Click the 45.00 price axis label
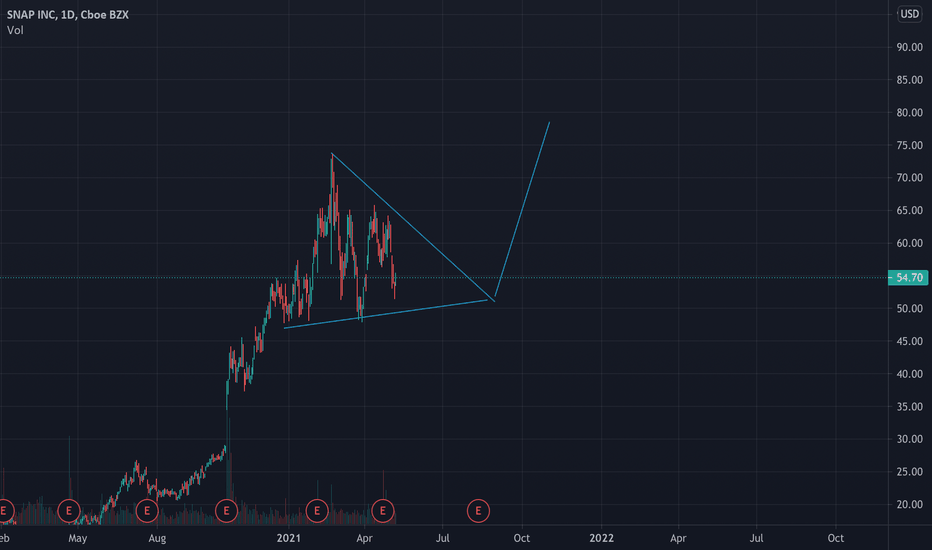 [x=909, y=341]
